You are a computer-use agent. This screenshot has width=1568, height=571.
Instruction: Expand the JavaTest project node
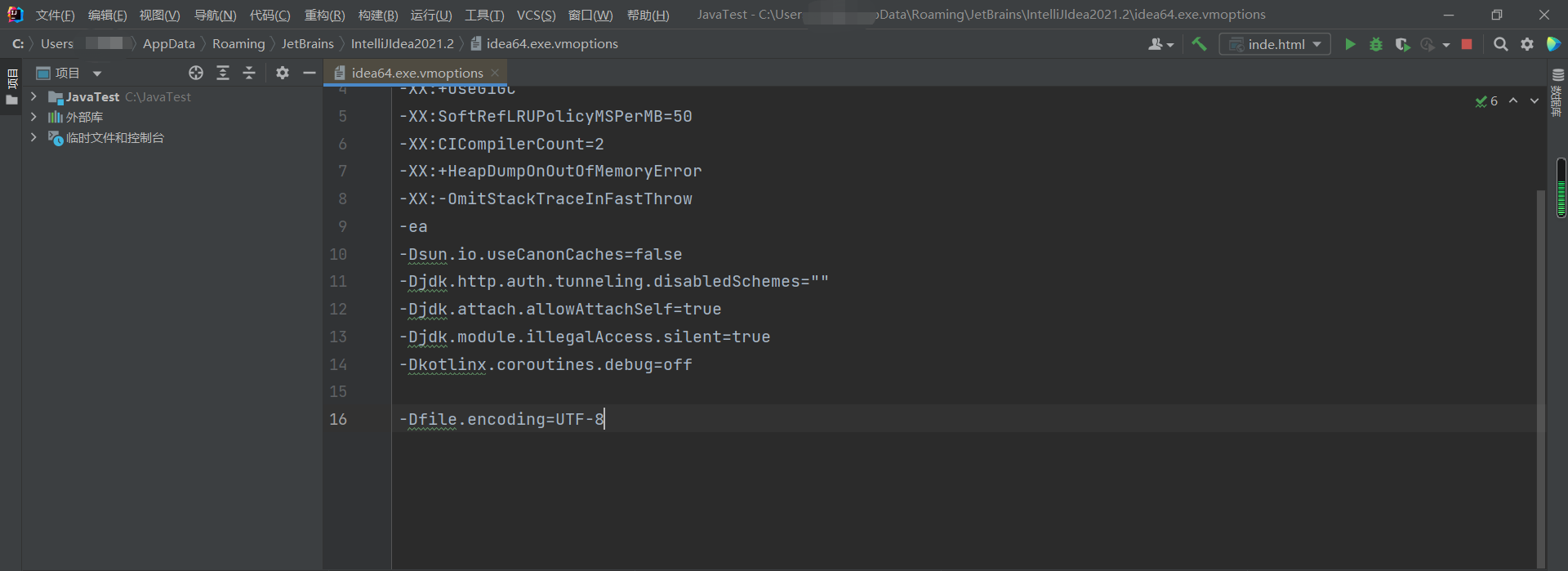coord(33,96)
